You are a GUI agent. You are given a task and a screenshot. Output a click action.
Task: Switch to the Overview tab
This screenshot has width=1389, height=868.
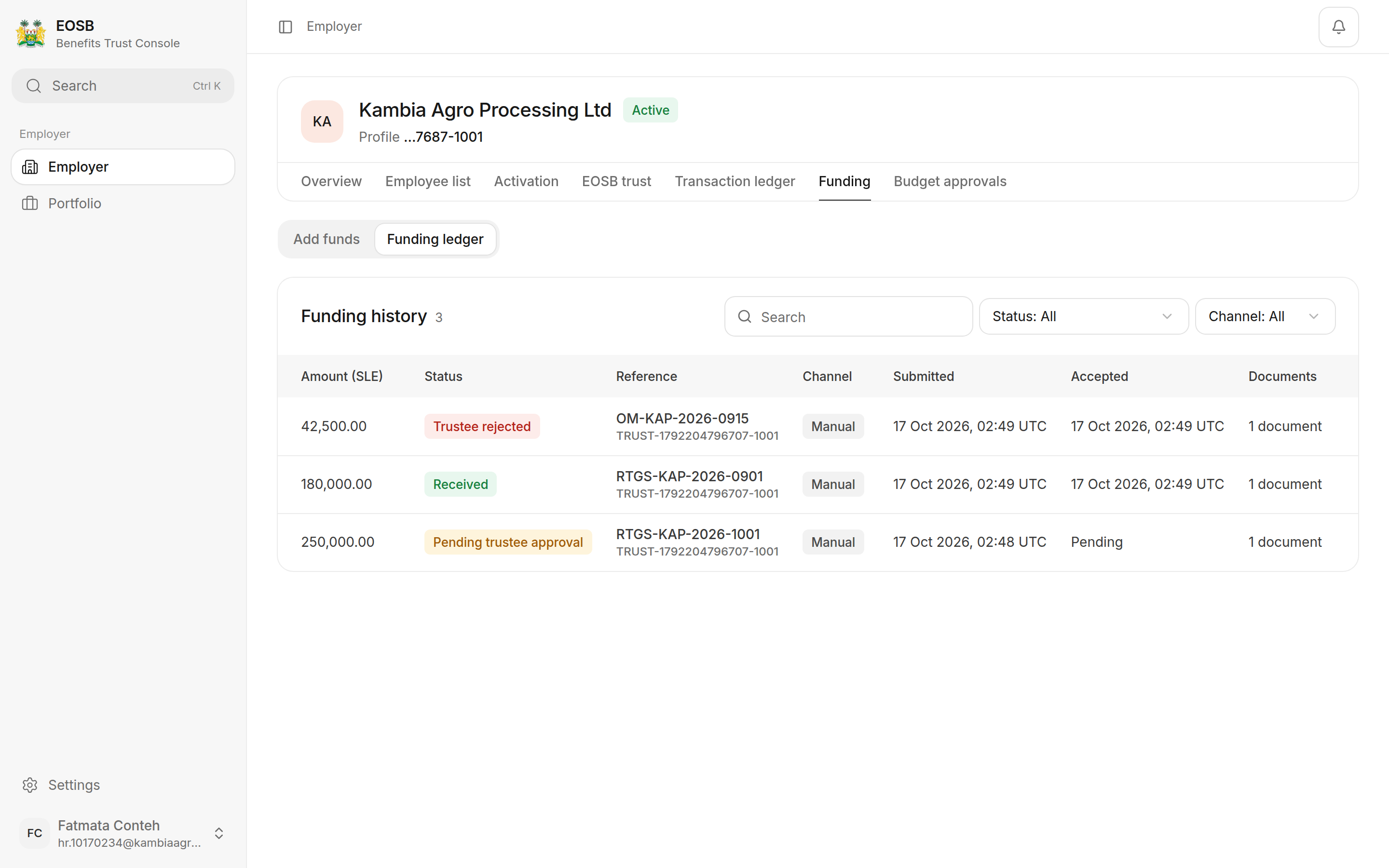(x=331, y=181)
